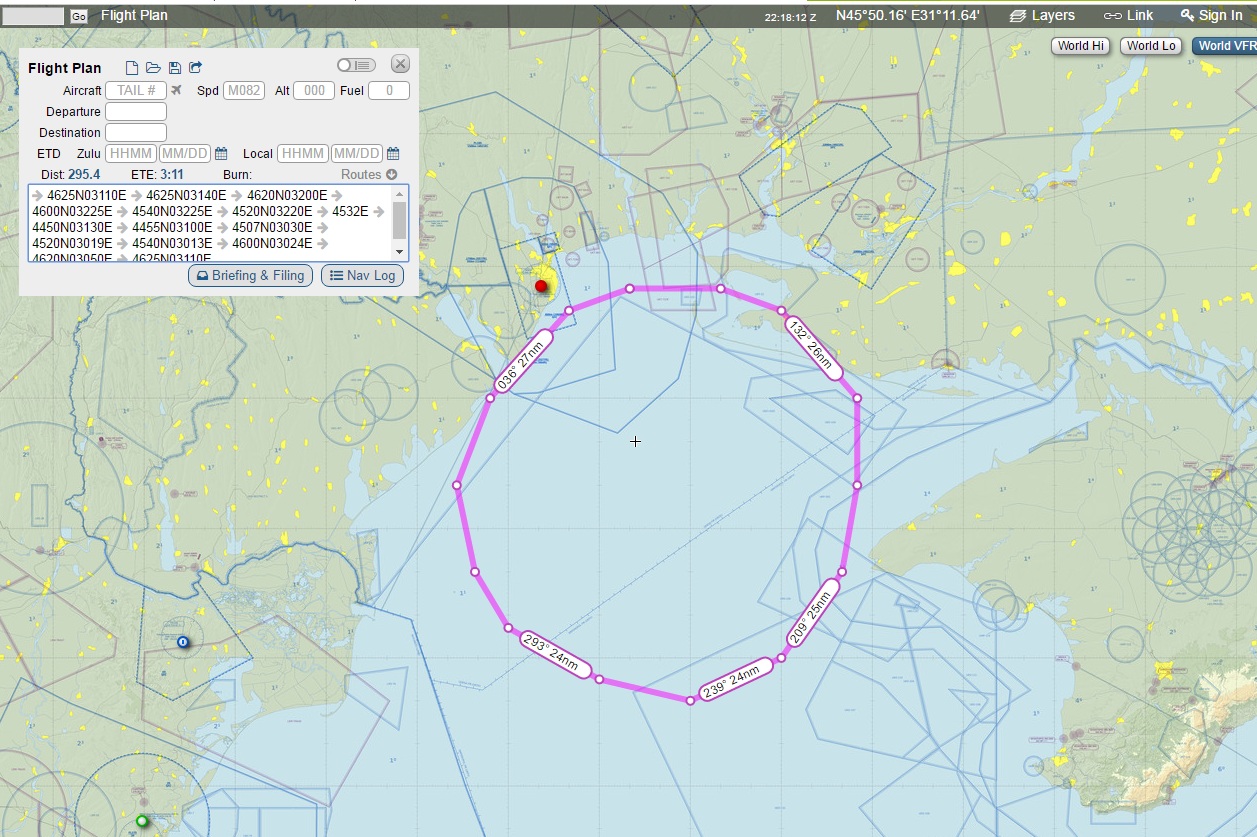Image resolution: width=1257 pixels, height=837 pixels.
Task: Click the Sign In link
Action: point(1211,15)
